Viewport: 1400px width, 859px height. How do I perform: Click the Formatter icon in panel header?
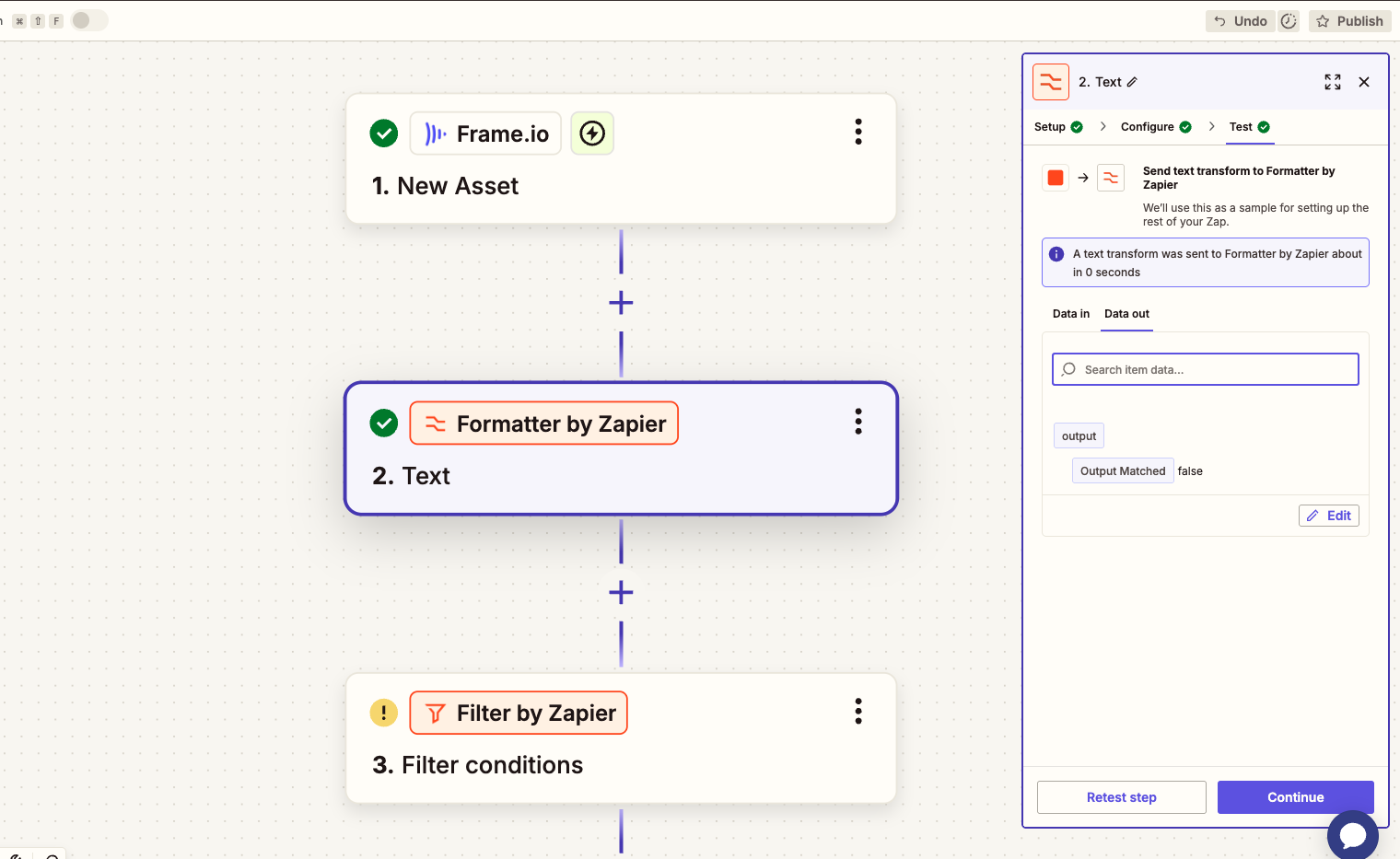[1051, 82]
